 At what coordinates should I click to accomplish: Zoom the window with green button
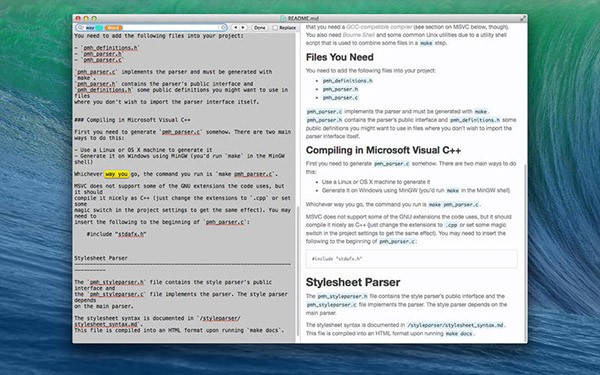tap(94, 18)
